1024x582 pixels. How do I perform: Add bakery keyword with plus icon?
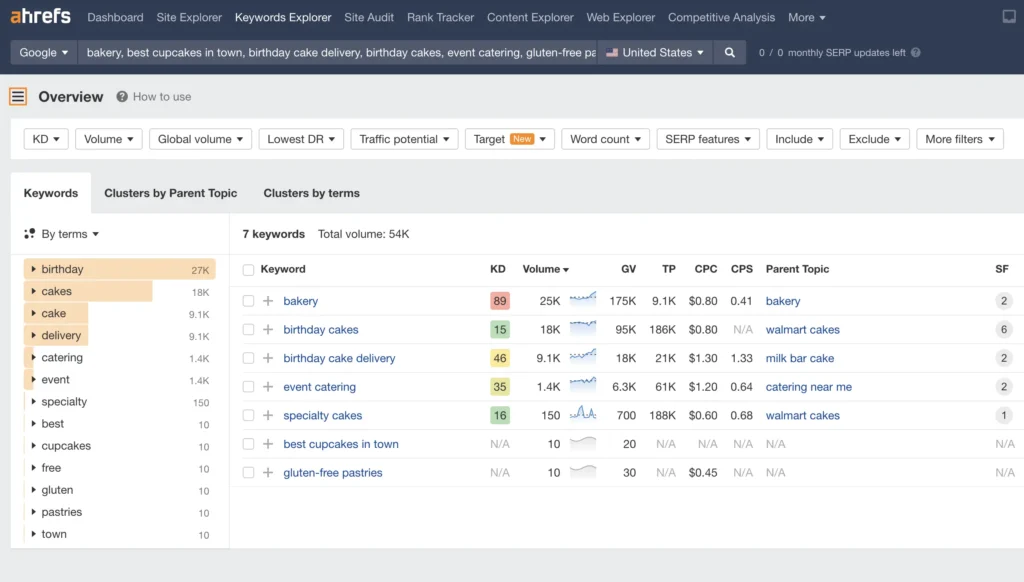(268, 301)
